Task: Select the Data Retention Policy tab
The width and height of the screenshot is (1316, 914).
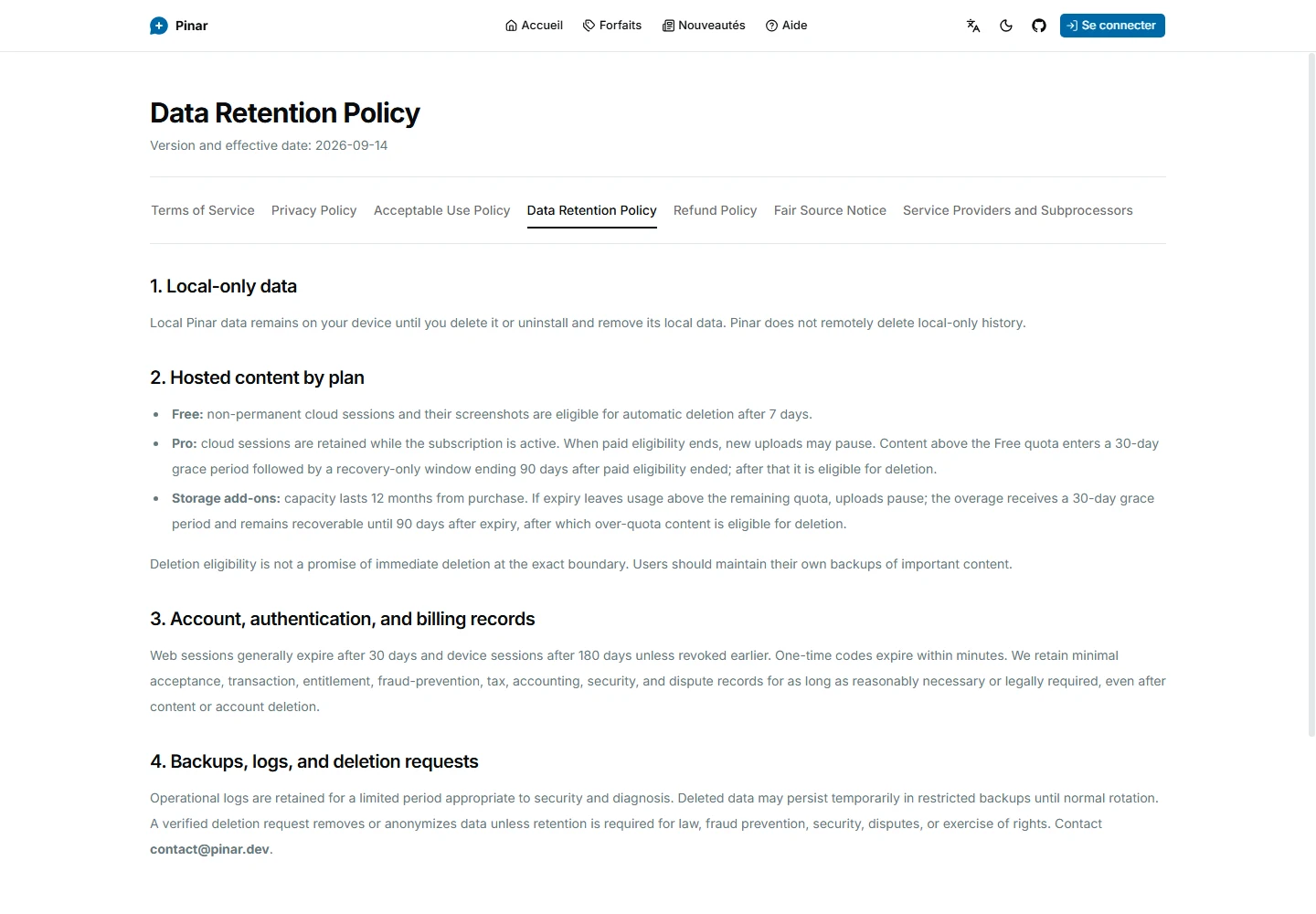Action: (592, 210)
